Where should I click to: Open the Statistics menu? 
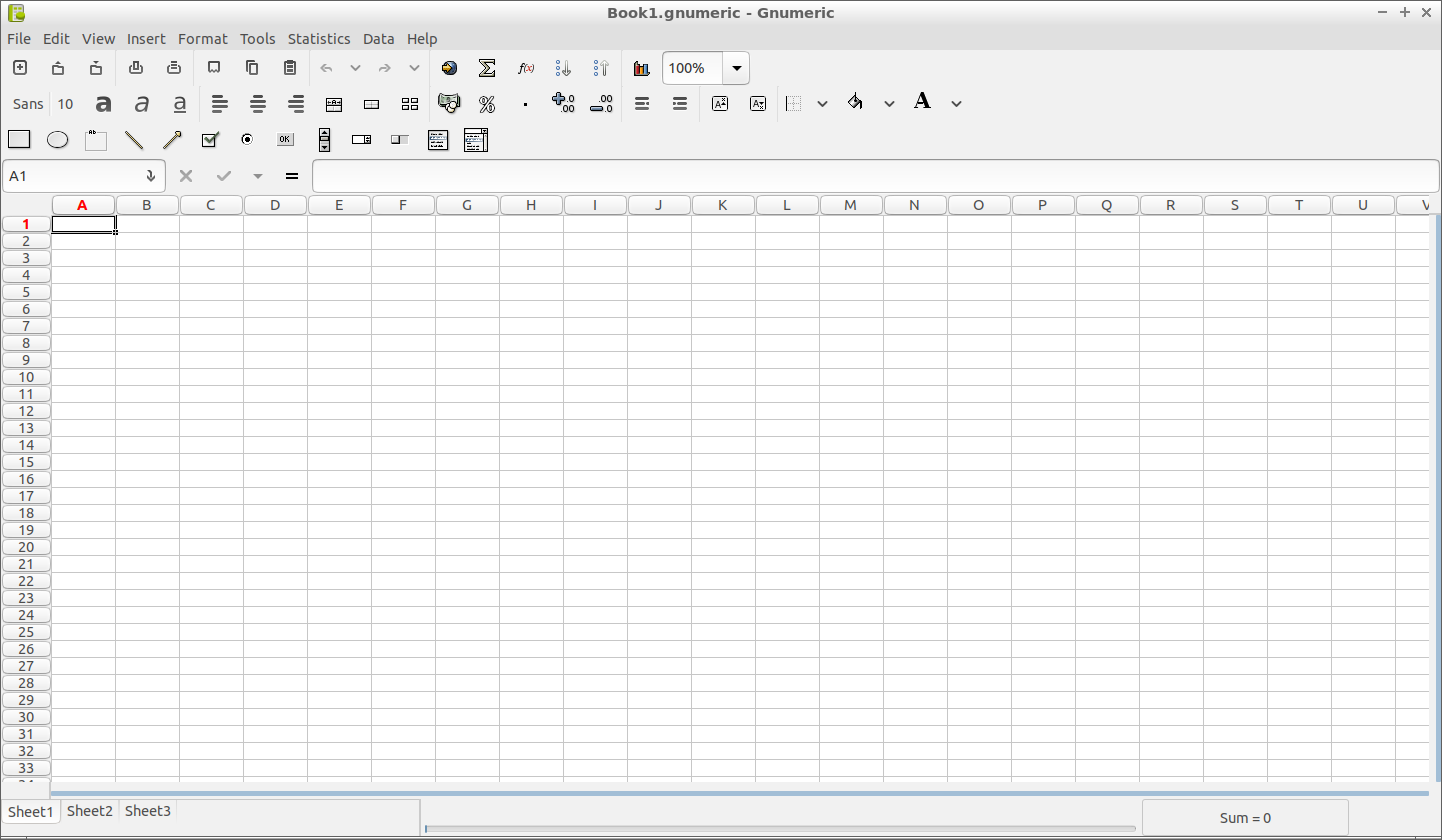click(x=318, y=38)
